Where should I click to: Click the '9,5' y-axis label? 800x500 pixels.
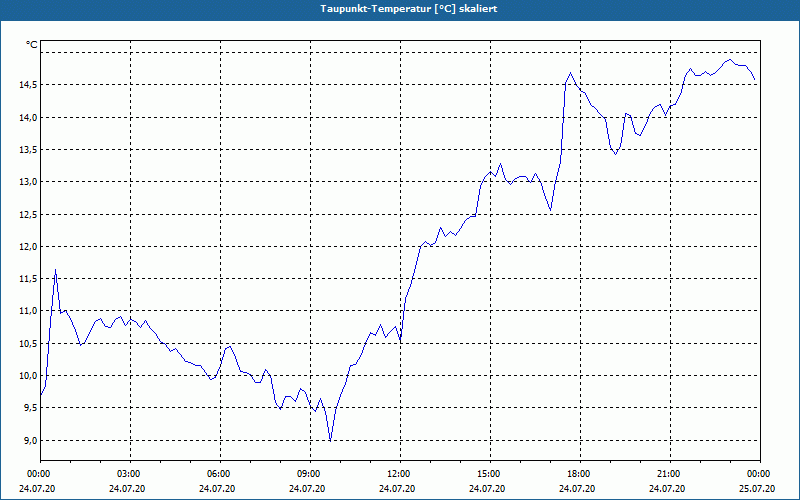[30, 408]
